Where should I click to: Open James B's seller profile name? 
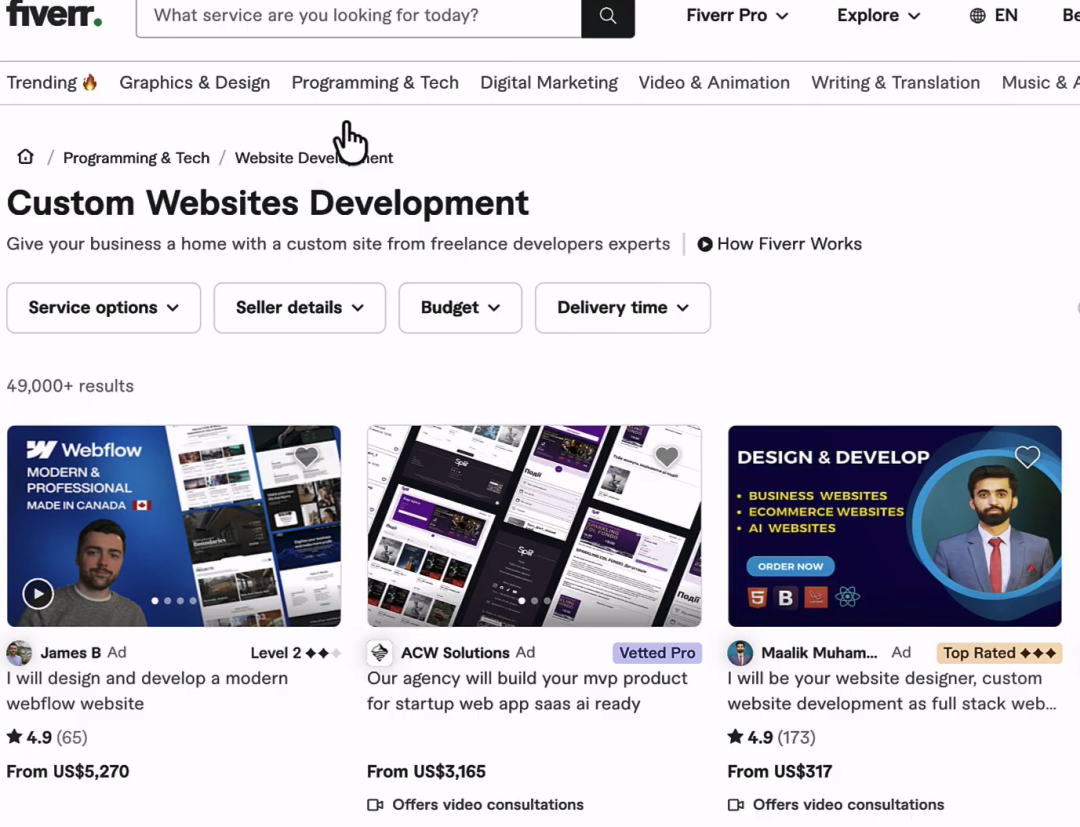(x=70, y=653)
